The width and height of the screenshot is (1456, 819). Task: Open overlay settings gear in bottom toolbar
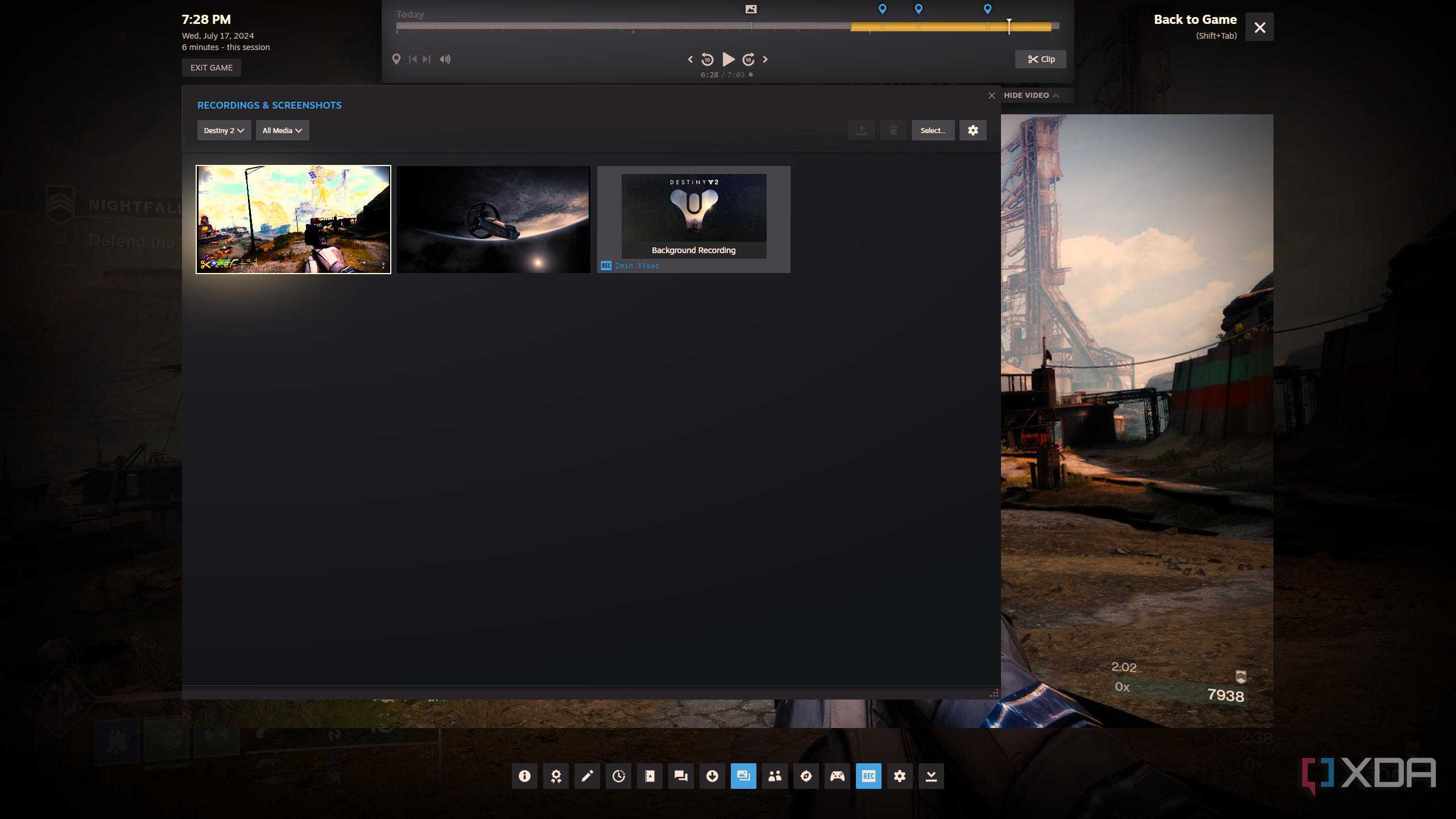click(900, 776)
